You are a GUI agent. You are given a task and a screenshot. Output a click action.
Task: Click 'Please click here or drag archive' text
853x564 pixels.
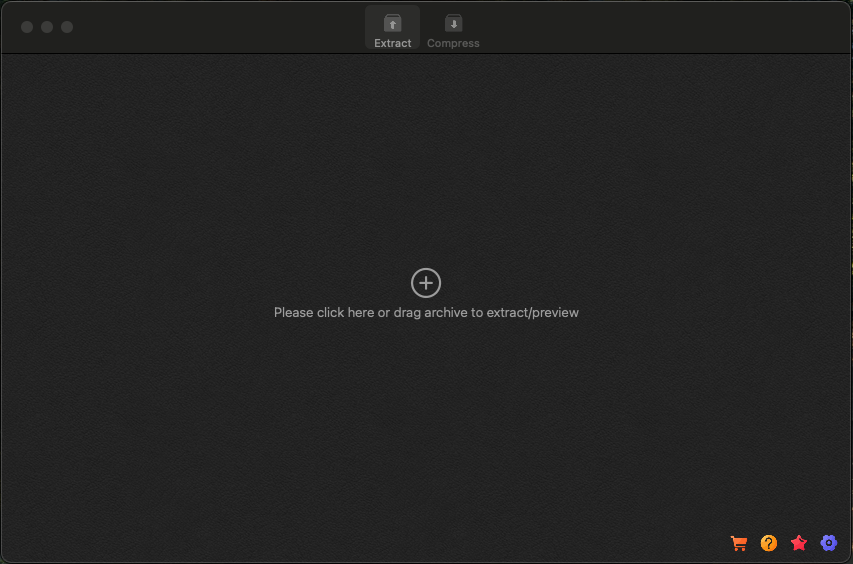(426, 313)
